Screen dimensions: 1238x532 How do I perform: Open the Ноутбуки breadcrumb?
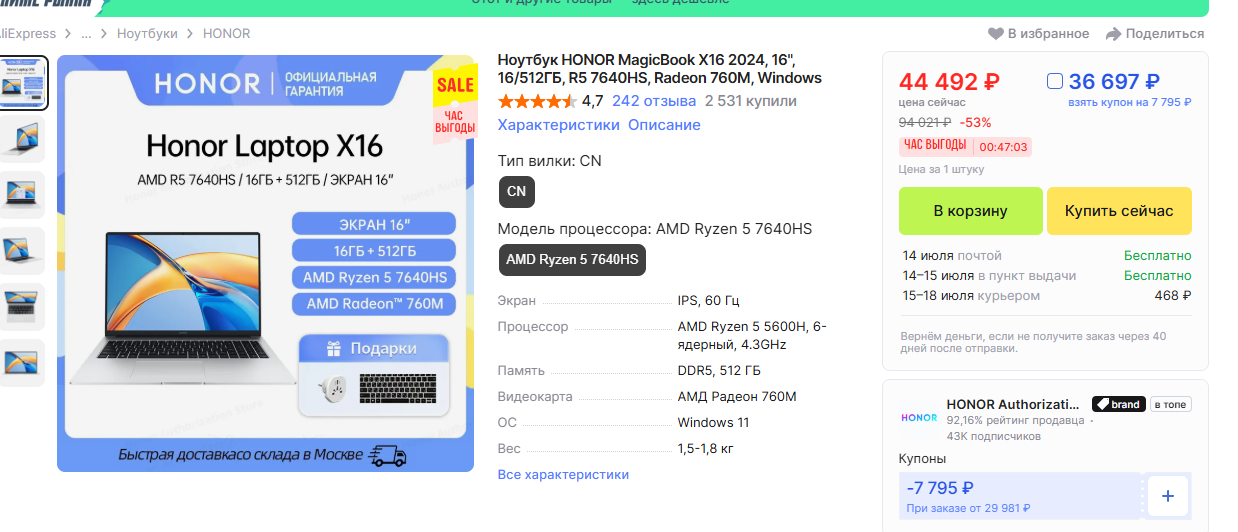click(x=147, y=34)
